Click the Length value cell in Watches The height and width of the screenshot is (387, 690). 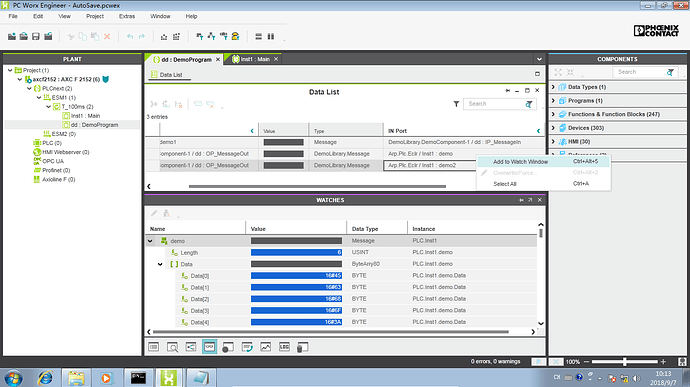coord(296,252)
